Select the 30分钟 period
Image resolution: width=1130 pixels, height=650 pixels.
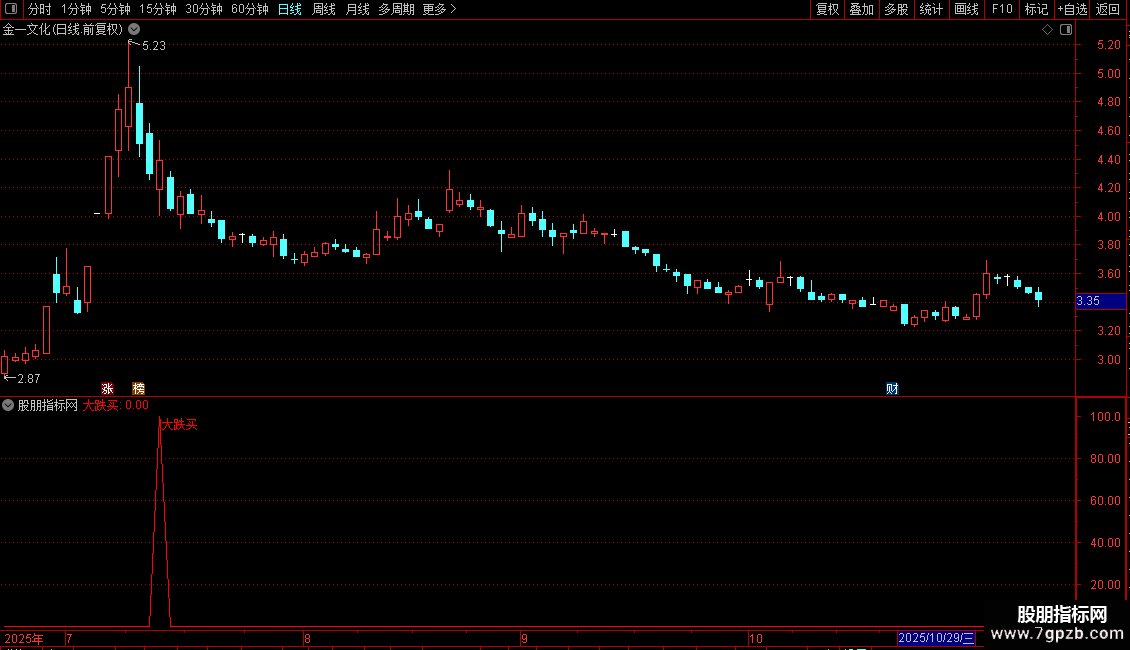203,9
